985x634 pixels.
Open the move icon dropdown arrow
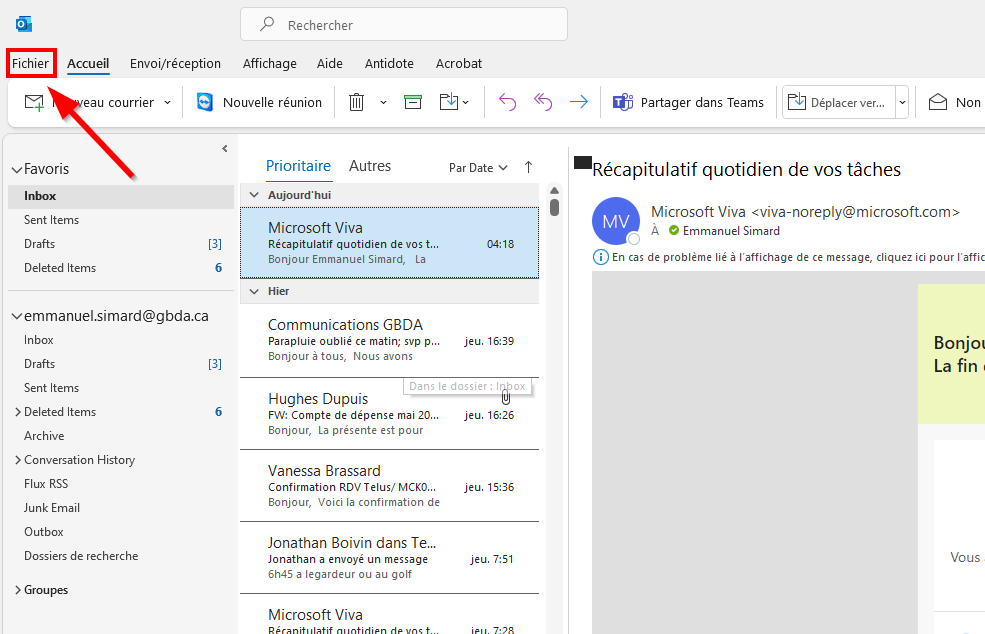(x=465, y=102)
